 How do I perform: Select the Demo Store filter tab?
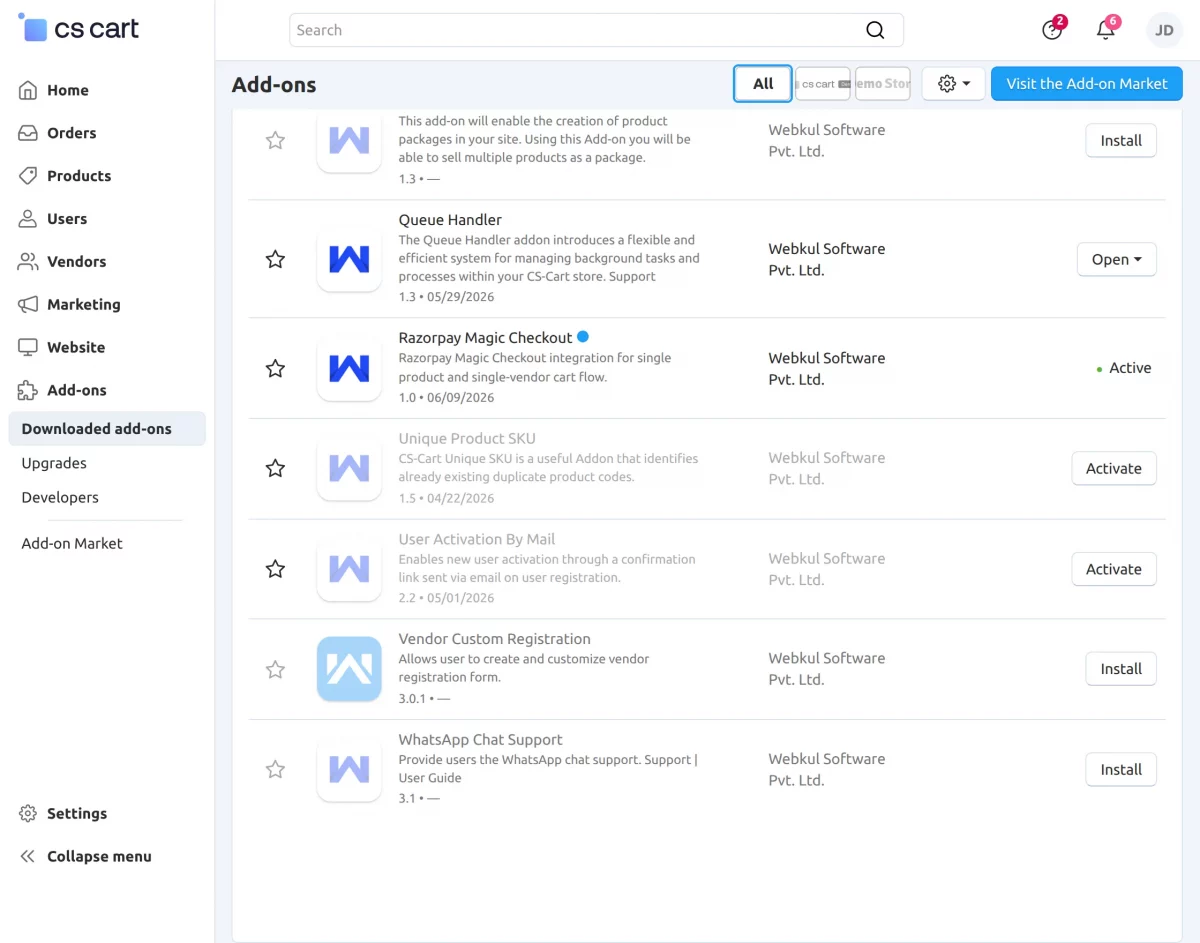[883, 84]
